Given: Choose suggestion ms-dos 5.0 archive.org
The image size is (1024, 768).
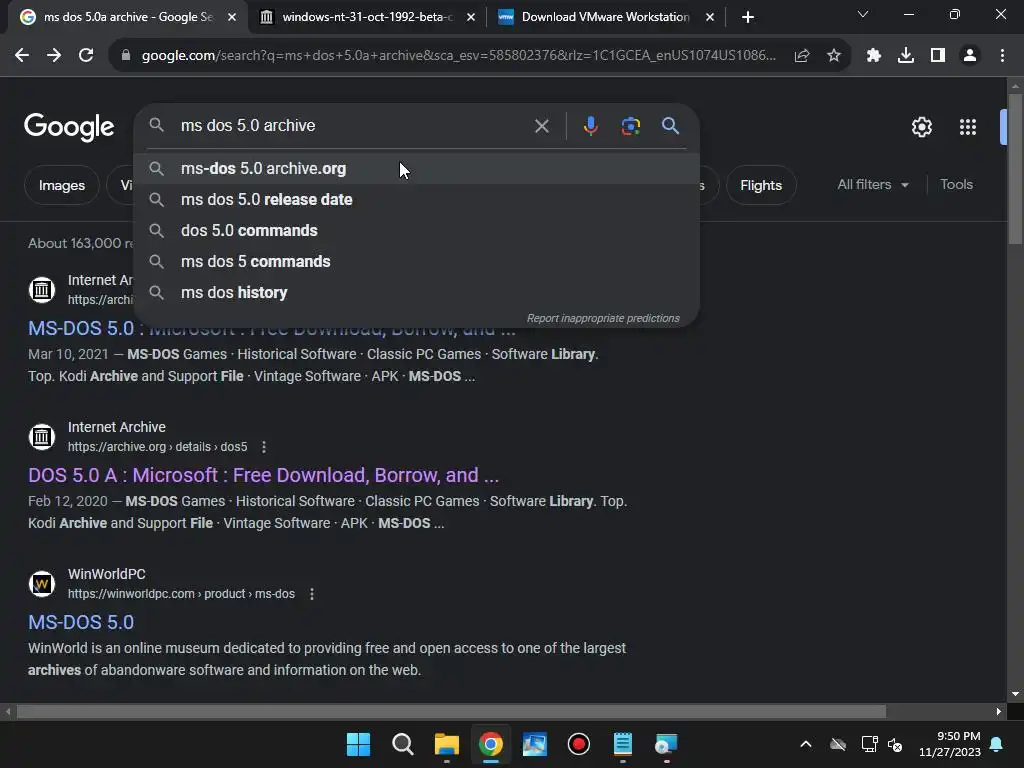Looking at the screenshot, I should pyautogui.click(x=416, y=168).
